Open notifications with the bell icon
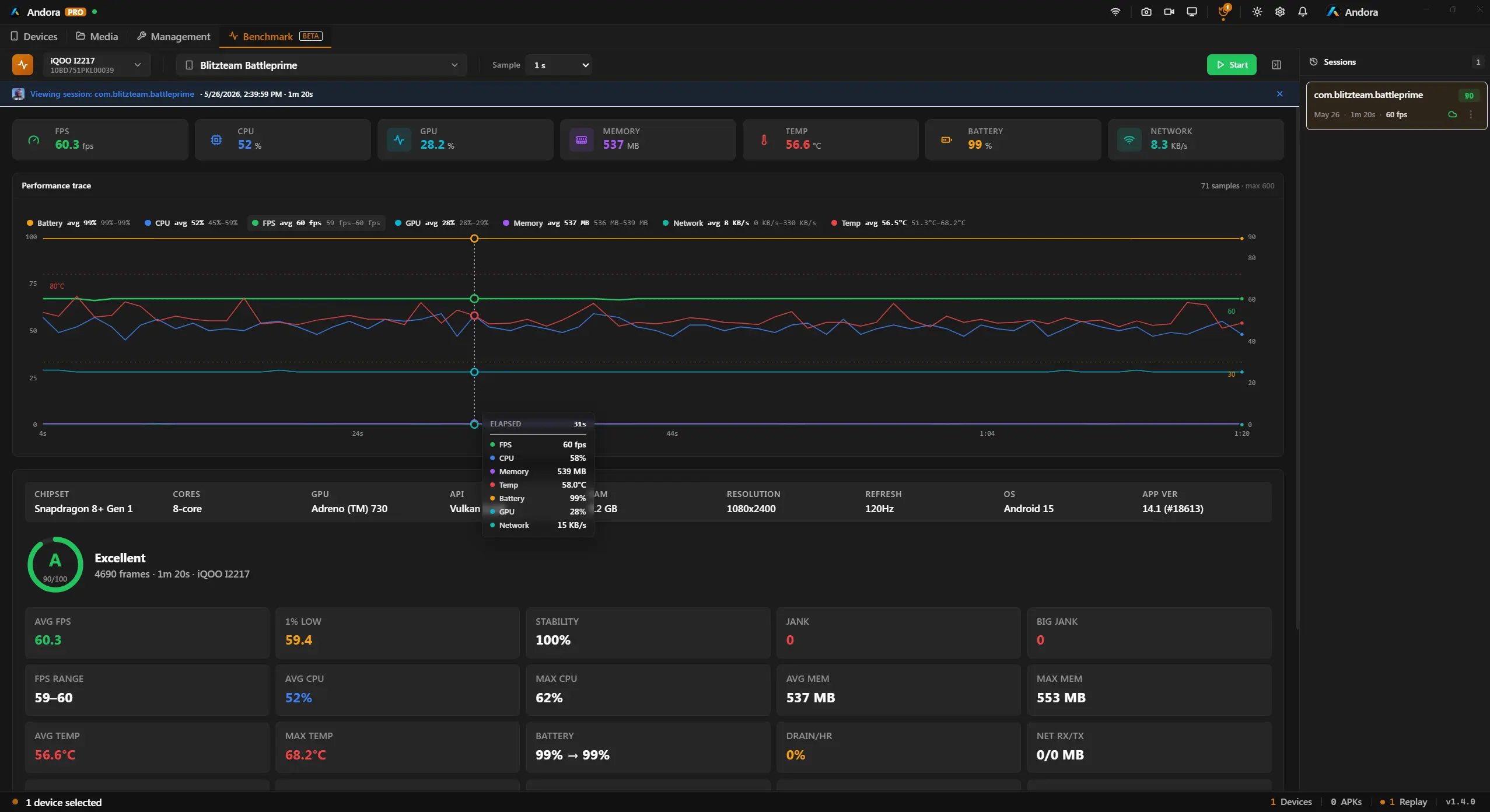The height and width of the screenshot is (812, 1490). (1303, 12)
